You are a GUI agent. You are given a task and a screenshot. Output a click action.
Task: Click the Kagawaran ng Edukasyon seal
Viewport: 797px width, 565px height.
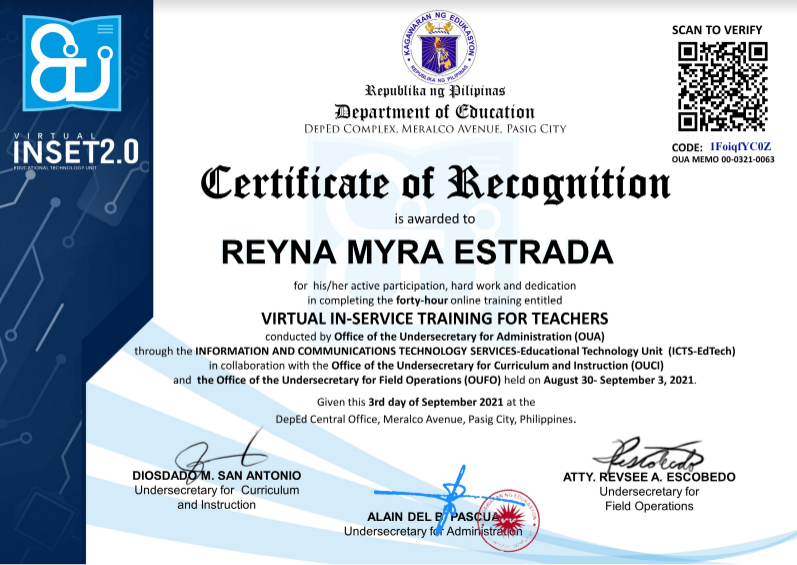[439, 47]
